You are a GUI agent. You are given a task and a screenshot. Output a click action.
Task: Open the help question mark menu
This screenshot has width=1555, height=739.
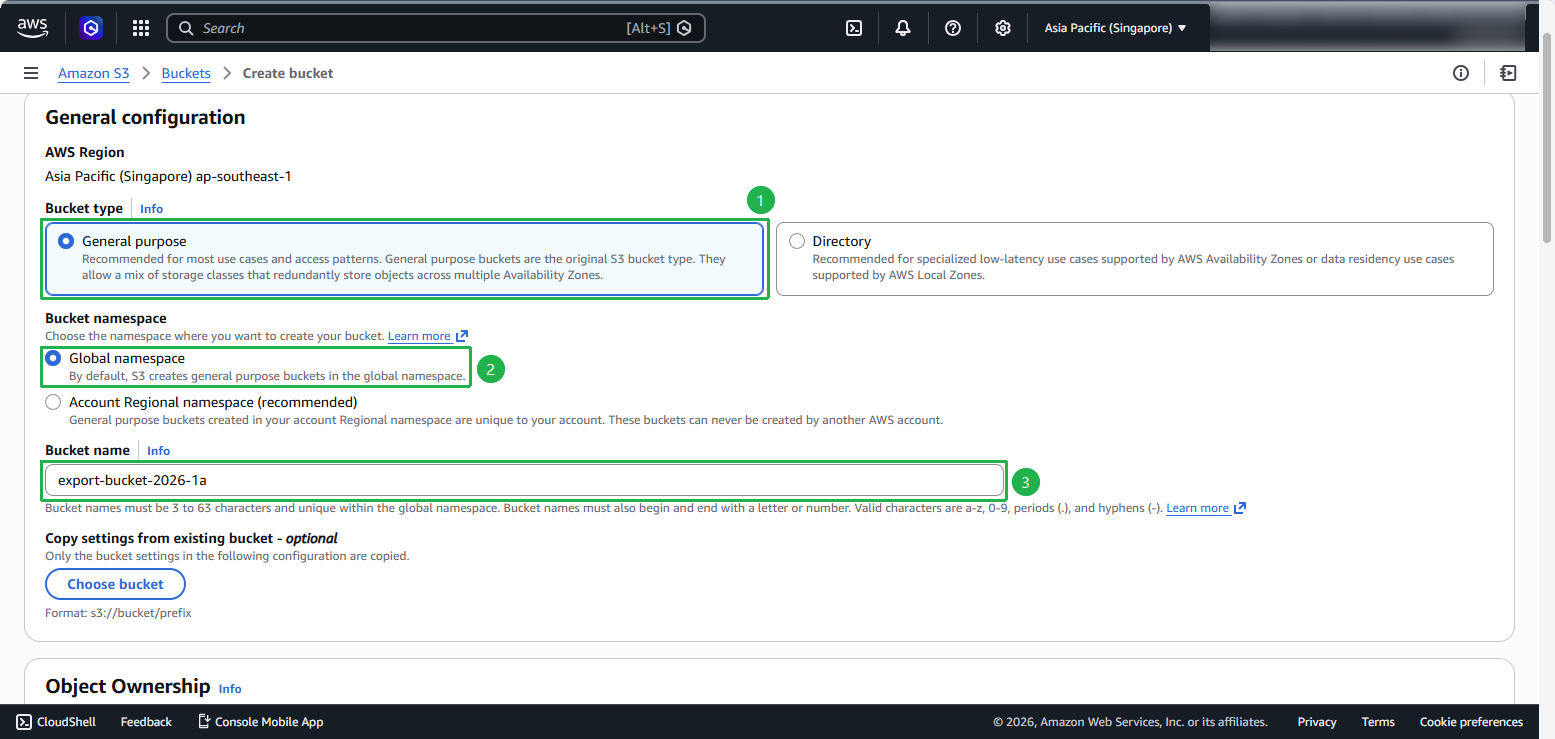tap(953, 28)
